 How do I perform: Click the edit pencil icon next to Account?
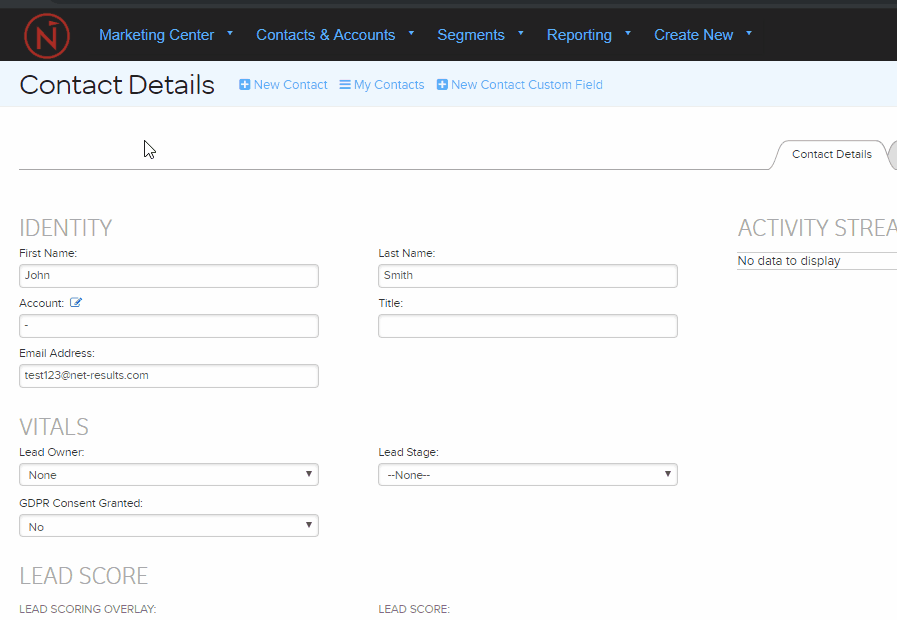point(75,302)
